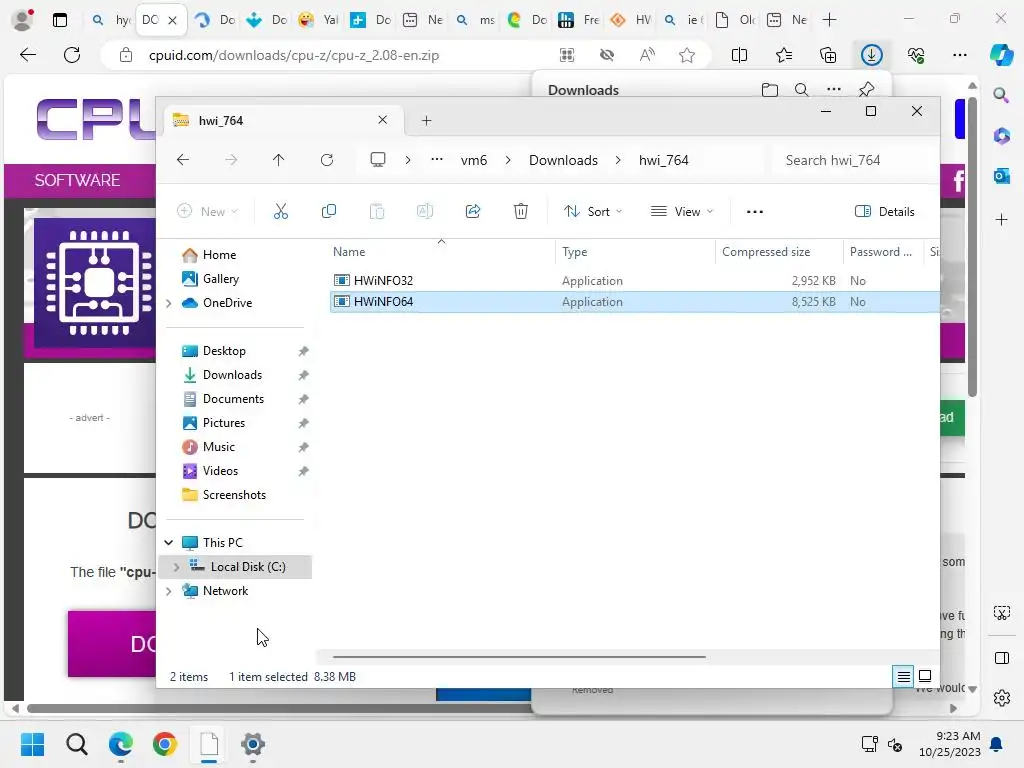Open Windows Start menu
This screenshot has height=768, width=1024.
point(33,744)
